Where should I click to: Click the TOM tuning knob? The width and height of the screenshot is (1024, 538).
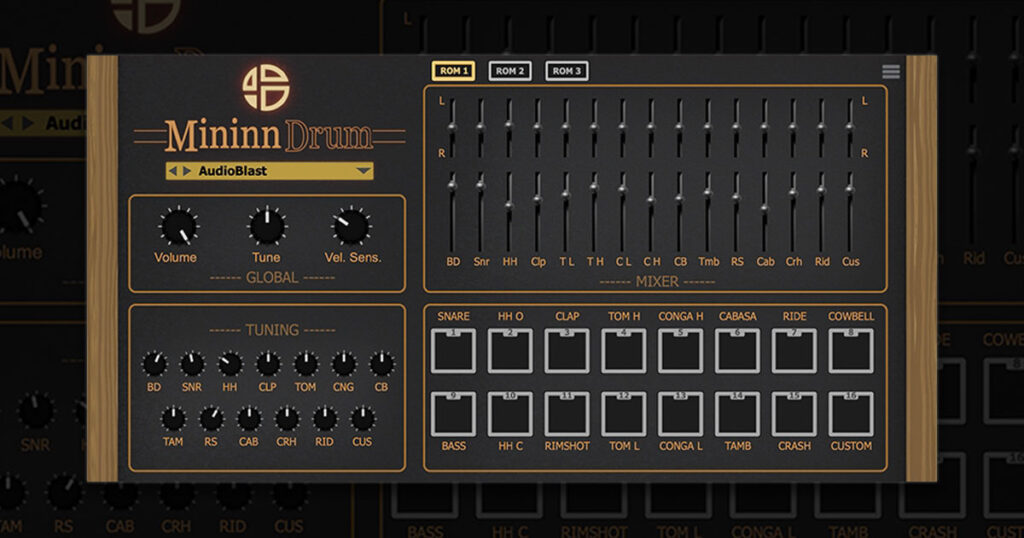(306, 364)
